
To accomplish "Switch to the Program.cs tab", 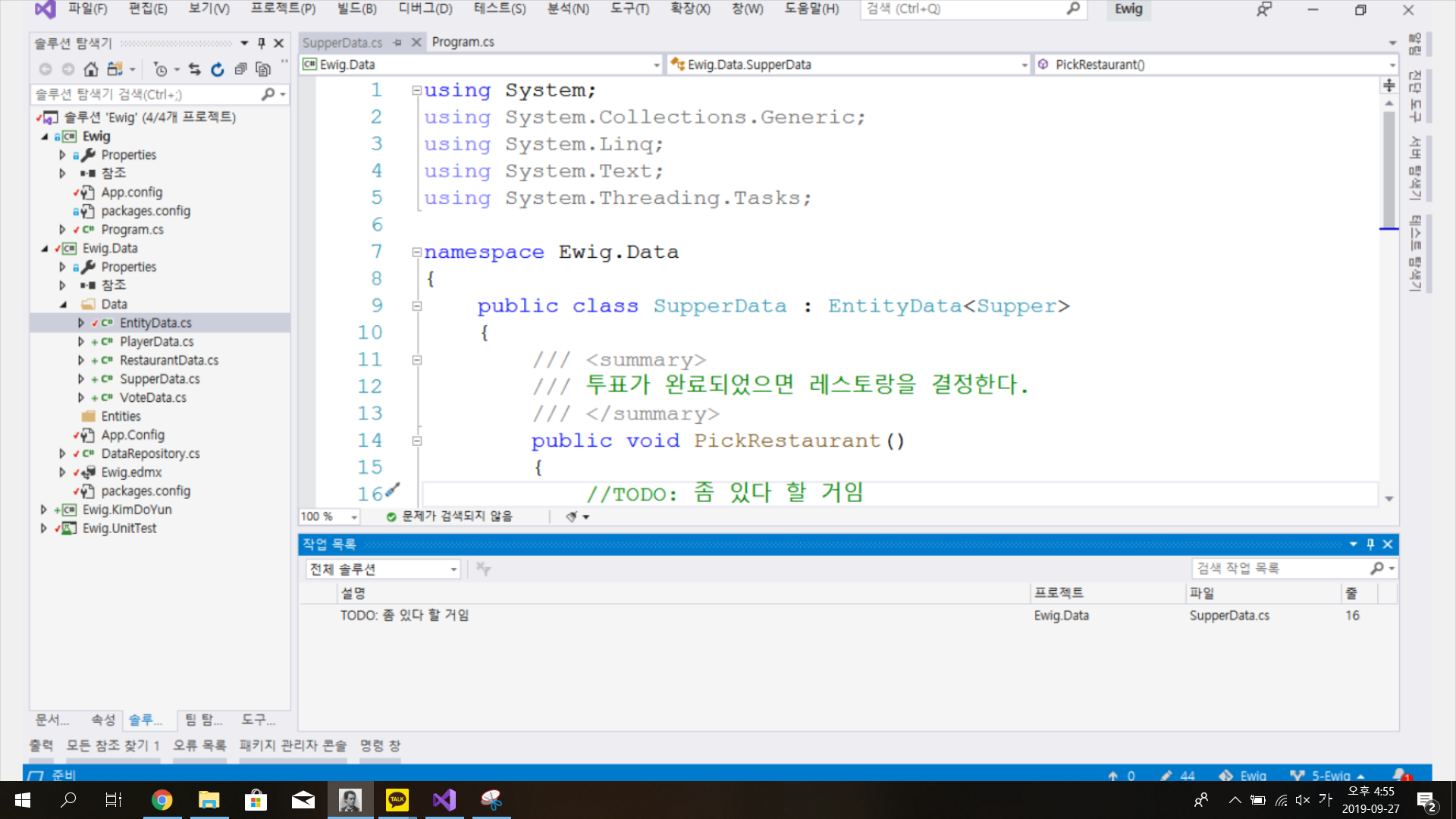I will pos(463,42).
